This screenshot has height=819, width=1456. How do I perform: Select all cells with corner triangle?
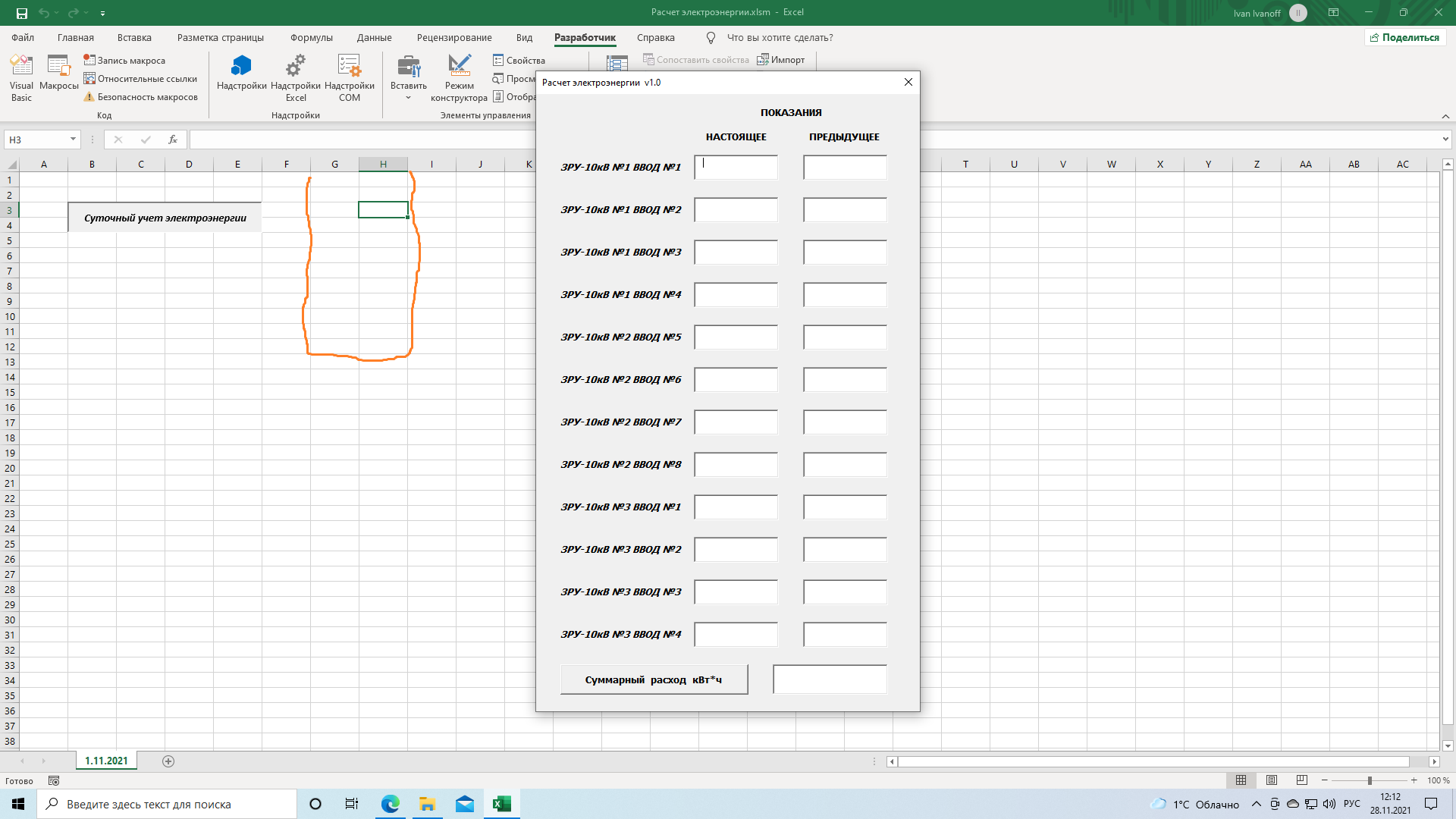11,165
